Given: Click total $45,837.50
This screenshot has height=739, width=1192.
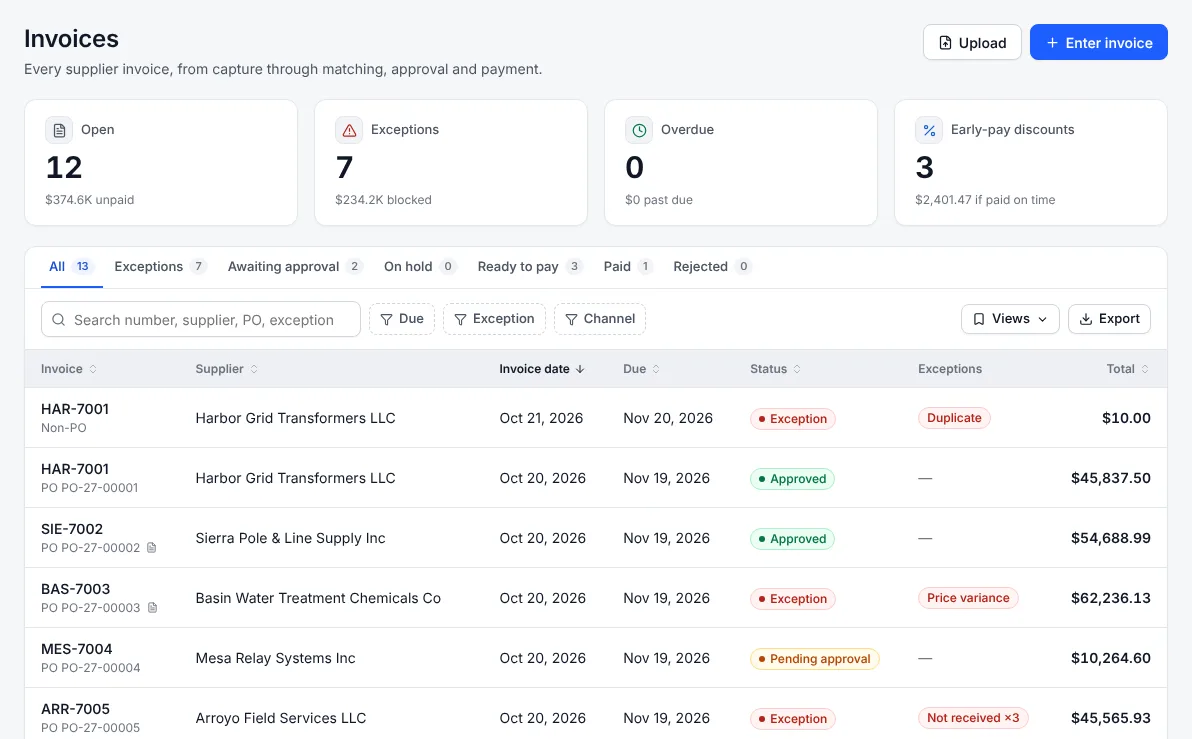Looking at the screenshot, I should (1111, 478).
